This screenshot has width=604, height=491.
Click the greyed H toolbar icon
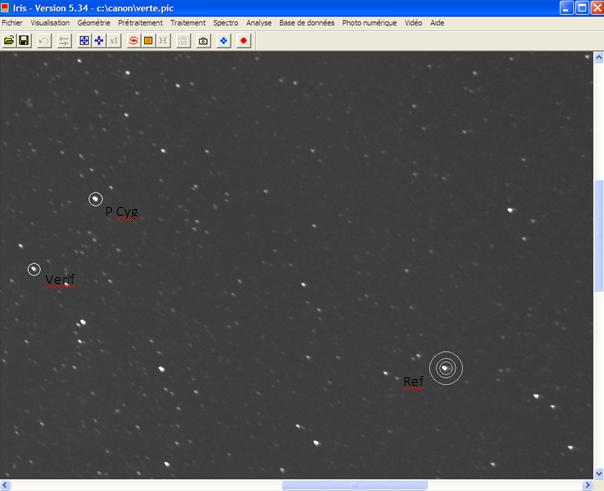tap(163, 40)
